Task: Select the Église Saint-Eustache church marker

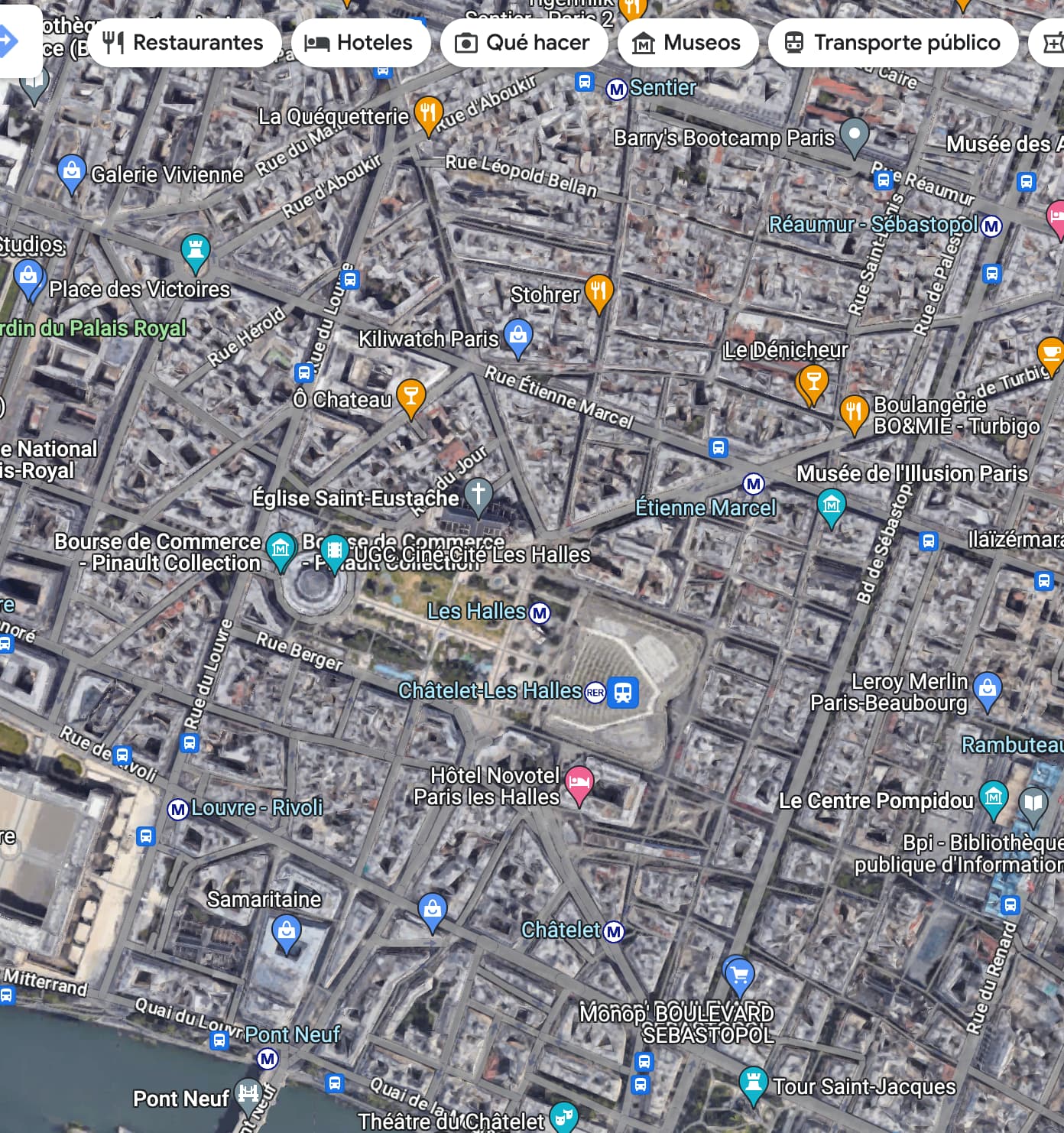Action: point(478,494)
